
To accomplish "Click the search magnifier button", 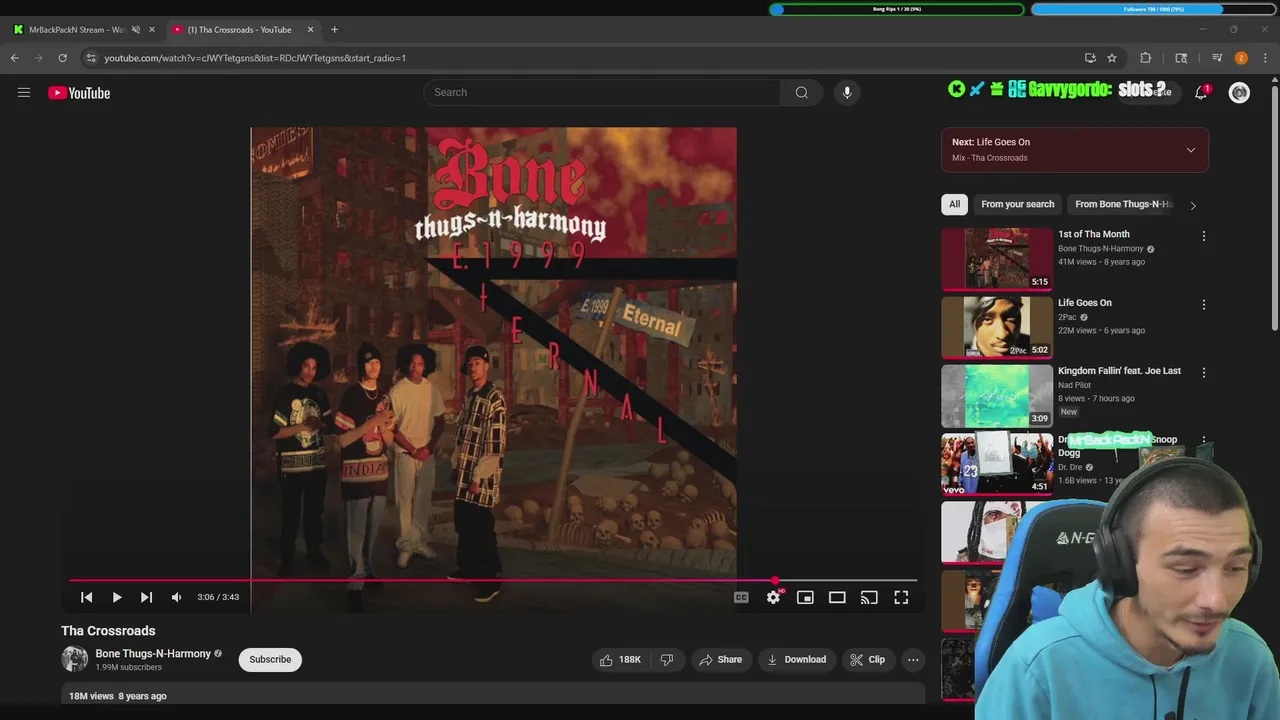I will coord(801,92).
